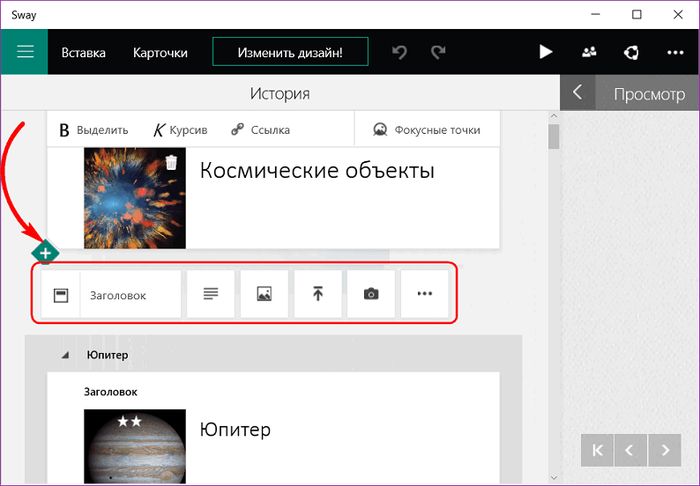Click the Redo arrow icon
Image resolution: width=700 pixels, height=486 pixels.
pos(438,52)
